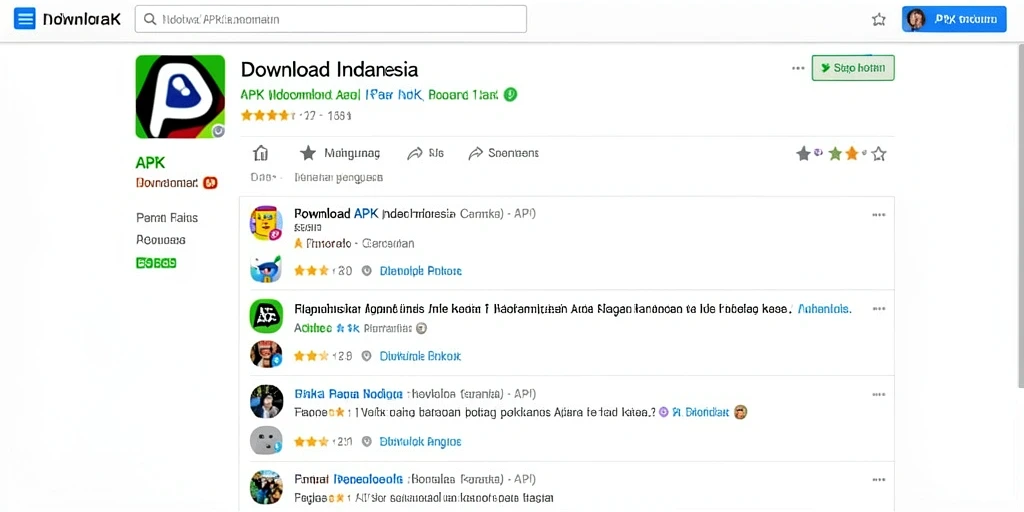Click the DownloraK site logo text

[82, 19]
